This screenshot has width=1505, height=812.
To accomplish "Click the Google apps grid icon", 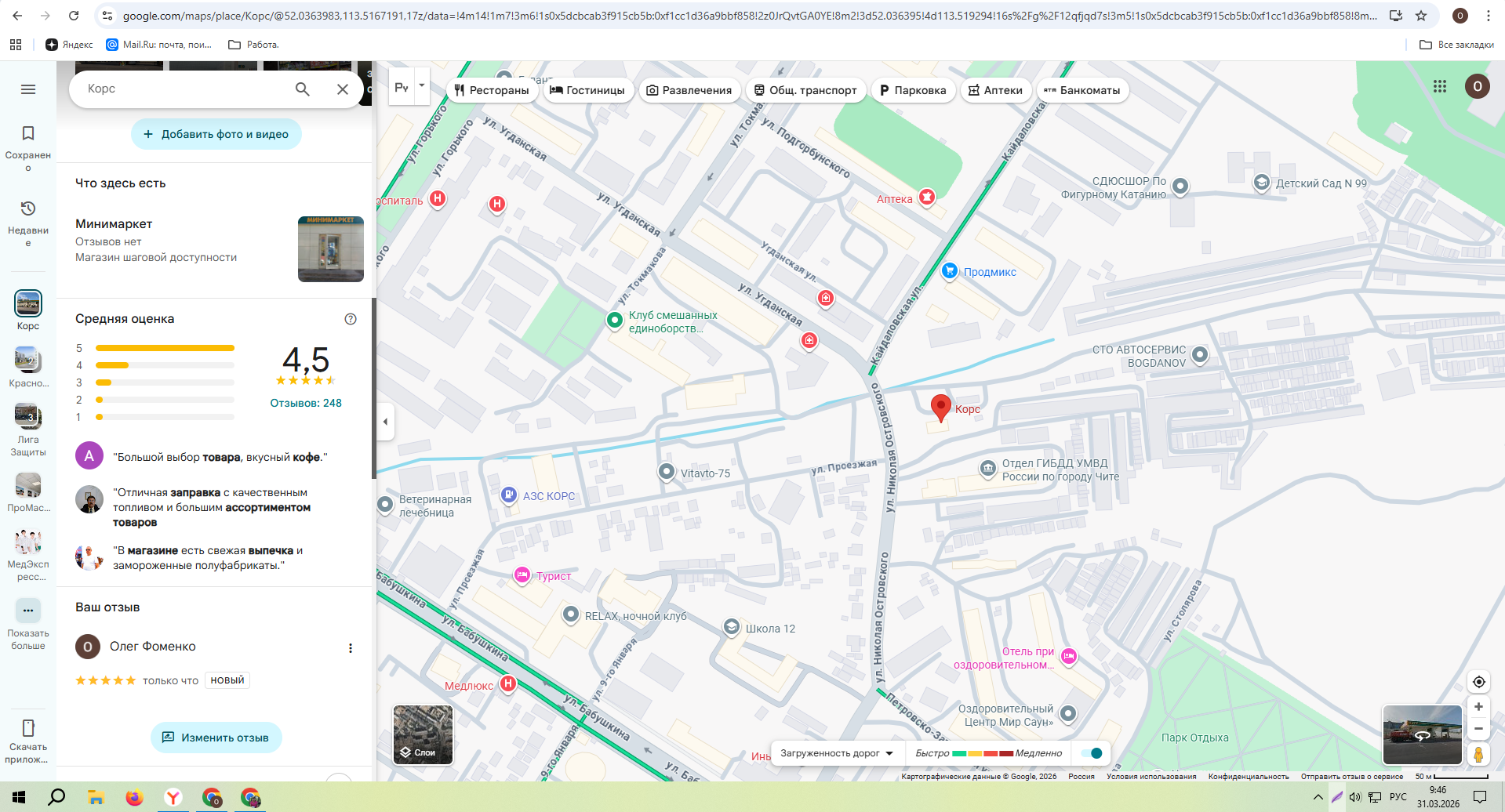I will (x=1440, y=86).
